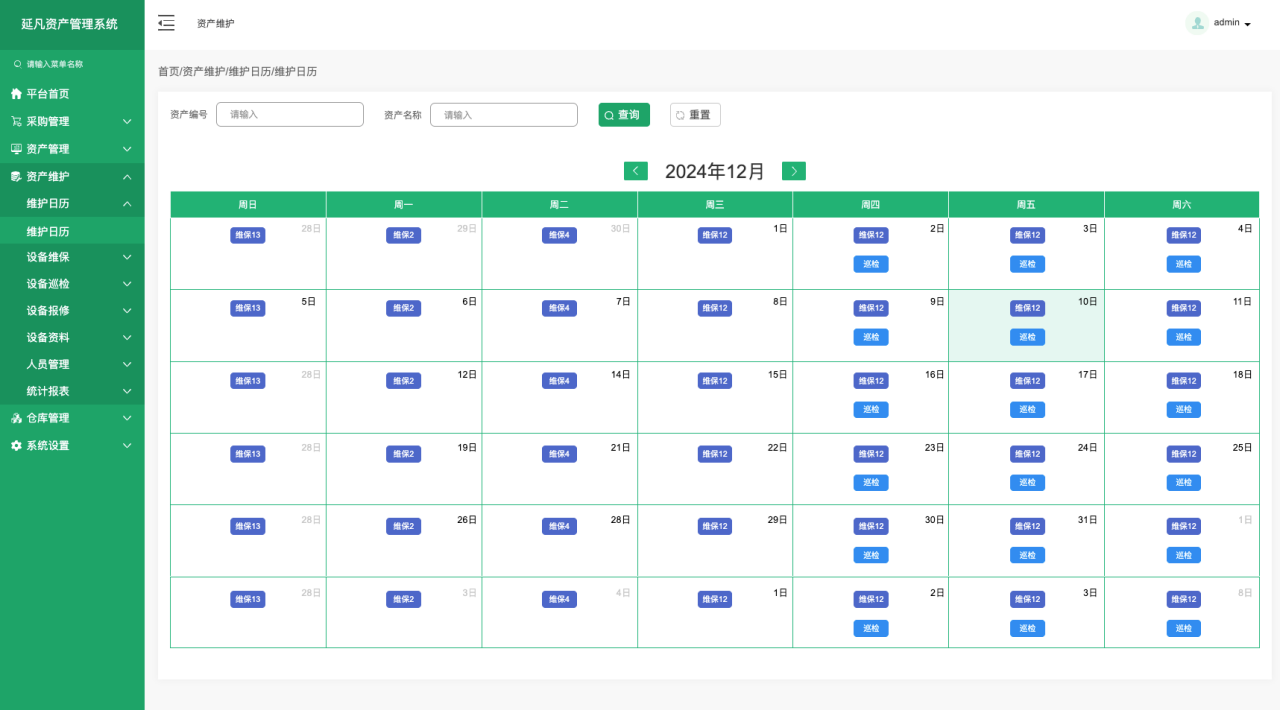Image resolution: width=1280 pixels, height=710 pixels.
Task: Expand the 统计报表 submenu chevron
Action: 127,391
